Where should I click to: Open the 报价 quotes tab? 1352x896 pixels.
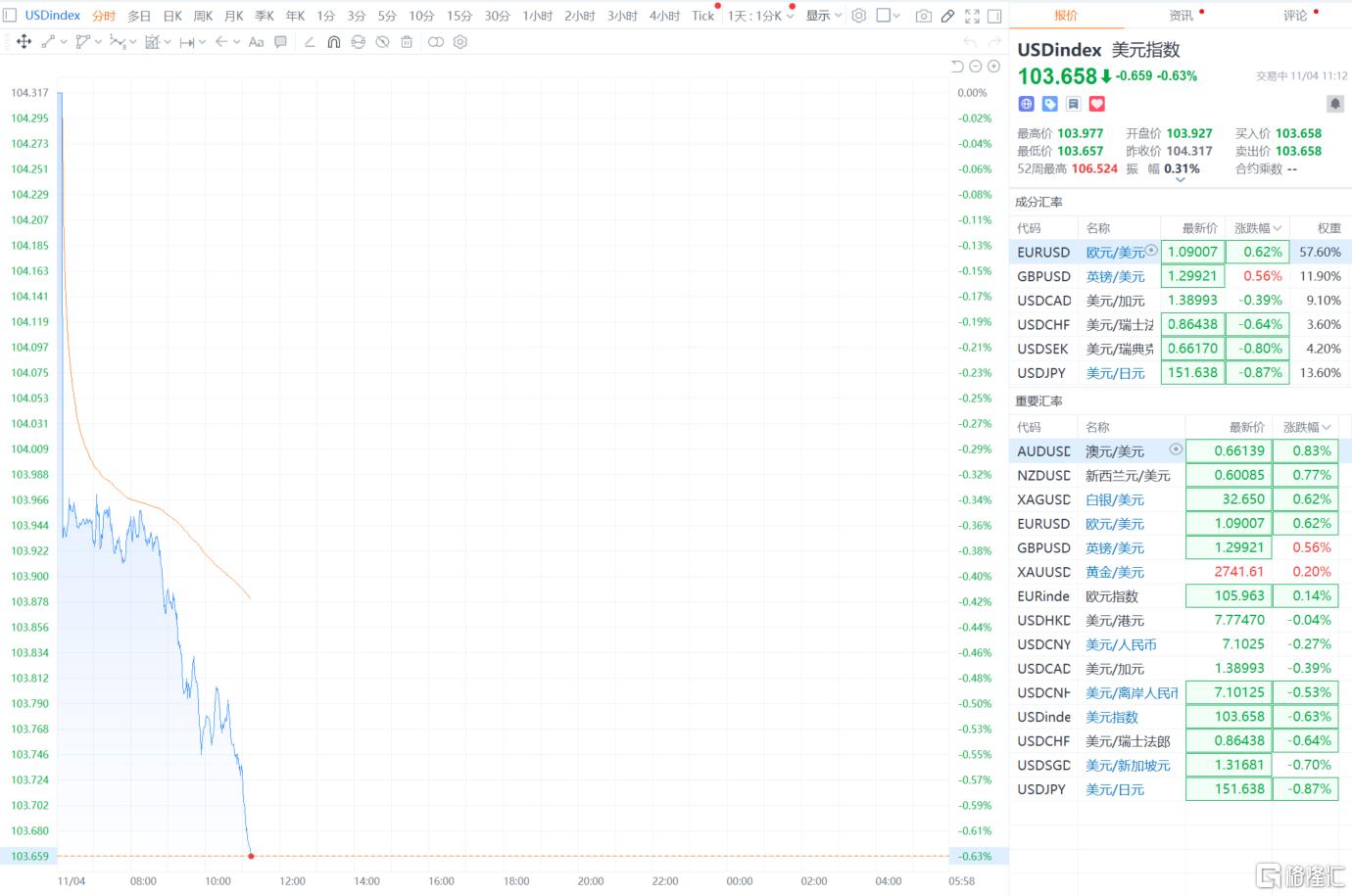(x=1066, y=16)
